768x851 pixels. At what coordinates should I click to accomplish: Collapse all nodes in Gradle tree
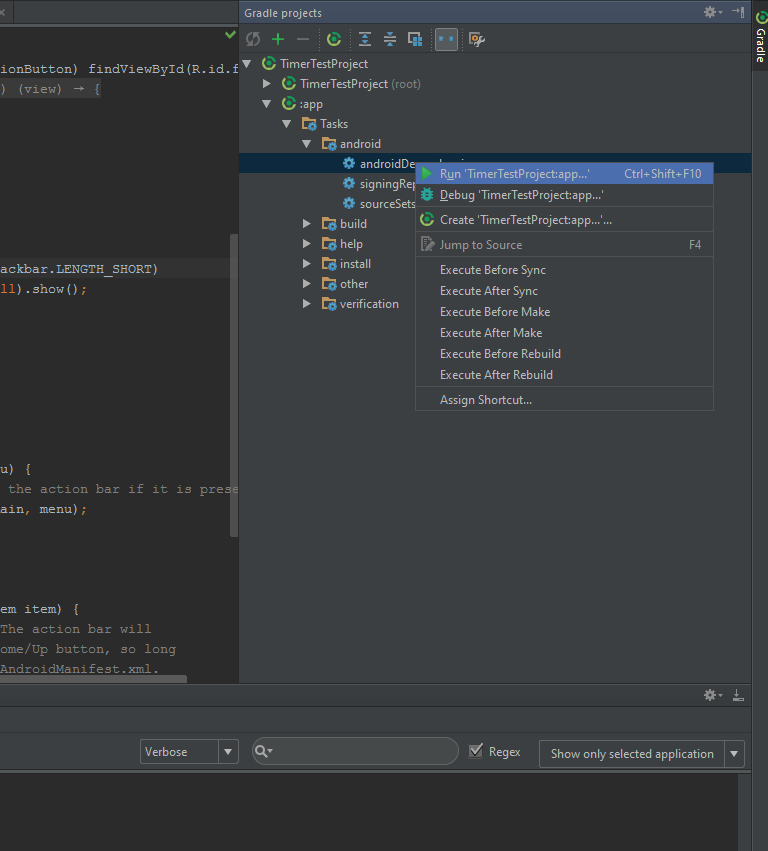(390, 39)
